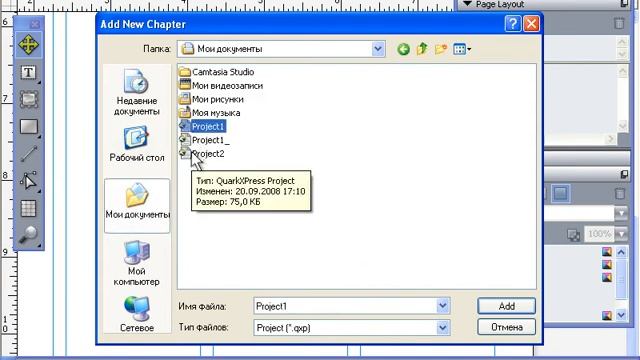This screenshot has width=640, height=360.
Task: Click the dialog Help question button
Action: pos(513,24)
